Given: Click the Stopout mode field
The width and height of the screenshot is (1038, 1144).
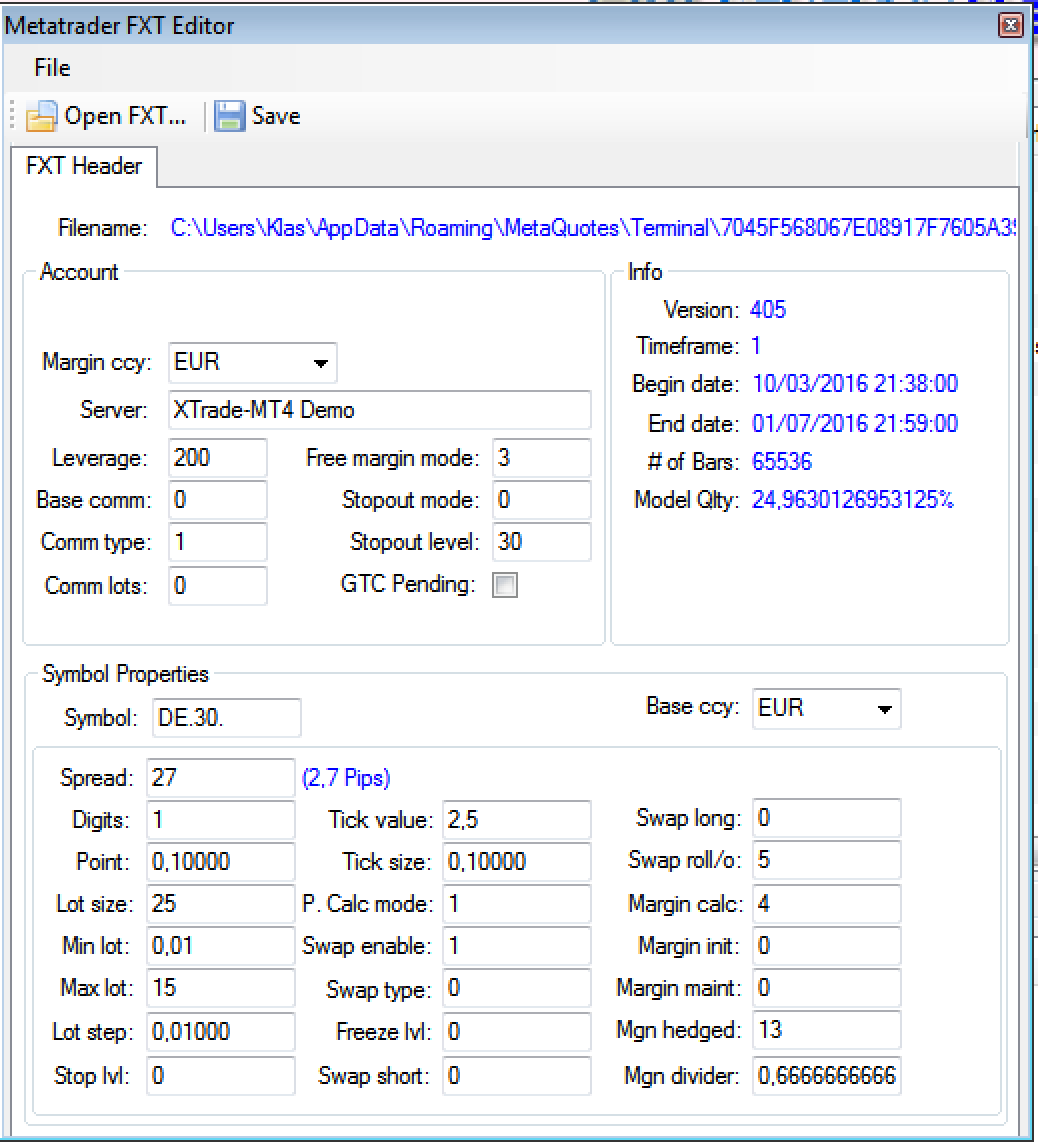Looking at the screenshot, I should 541,500.
